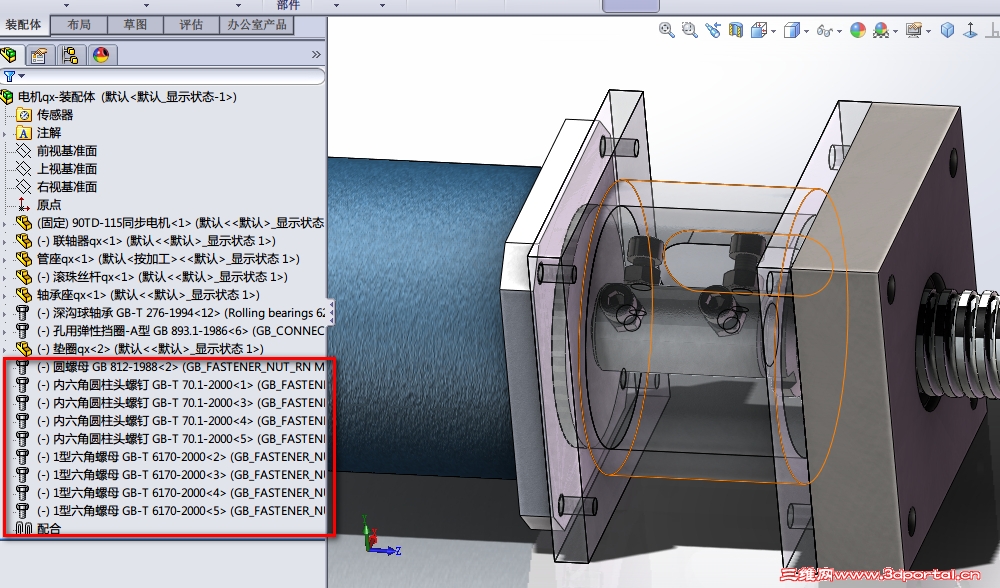Click the 注解 annotations folder icon
Screen dimensions: 1000x588
pos(24,133)
